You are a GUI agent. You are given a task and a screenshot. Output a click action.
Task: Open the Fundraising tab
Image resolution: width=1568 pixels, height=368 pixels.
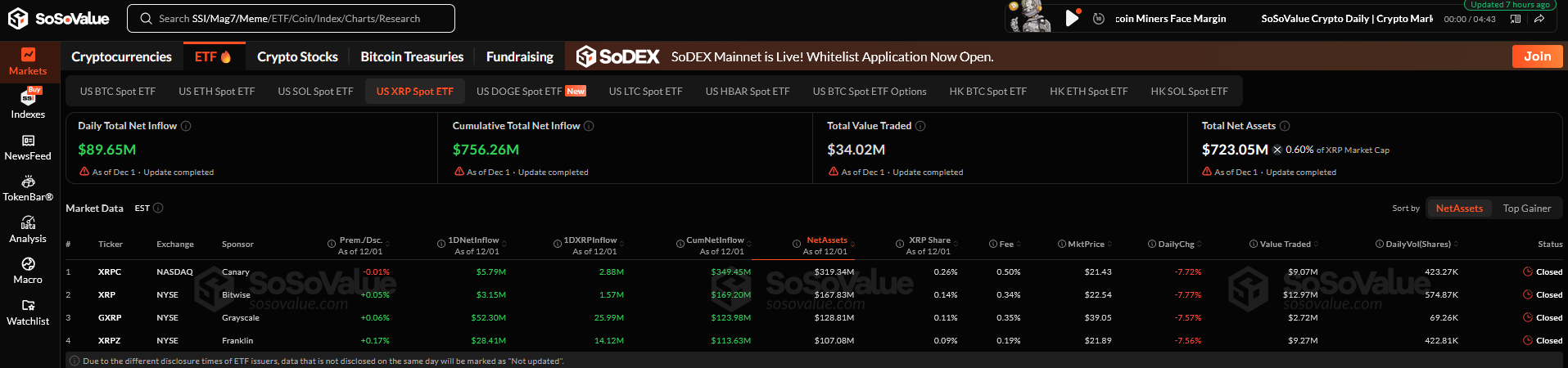[520, 56]
